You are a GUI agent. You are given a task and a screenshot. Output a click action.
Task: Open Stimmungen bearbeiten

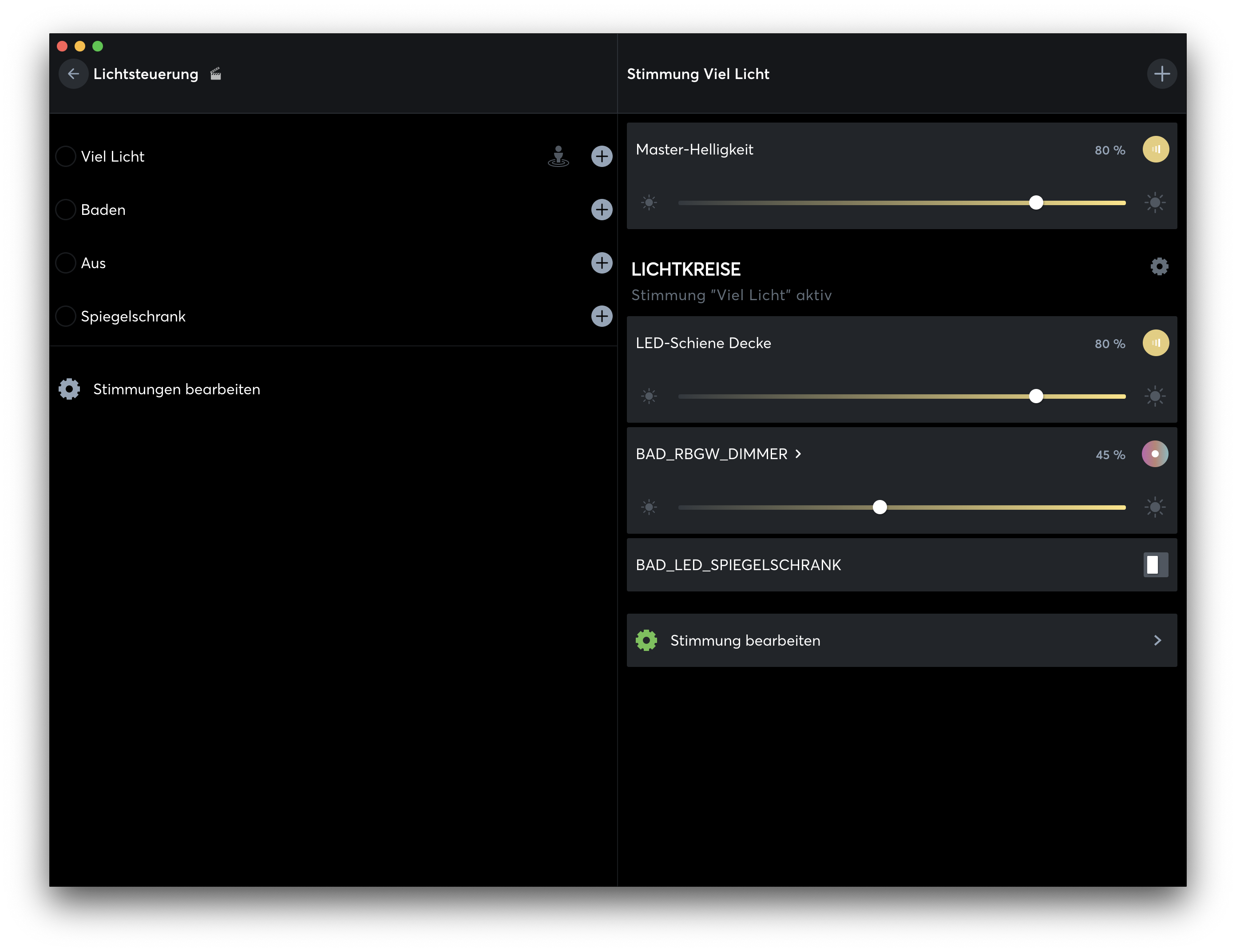pyautogui.click(x=176, y=389)
